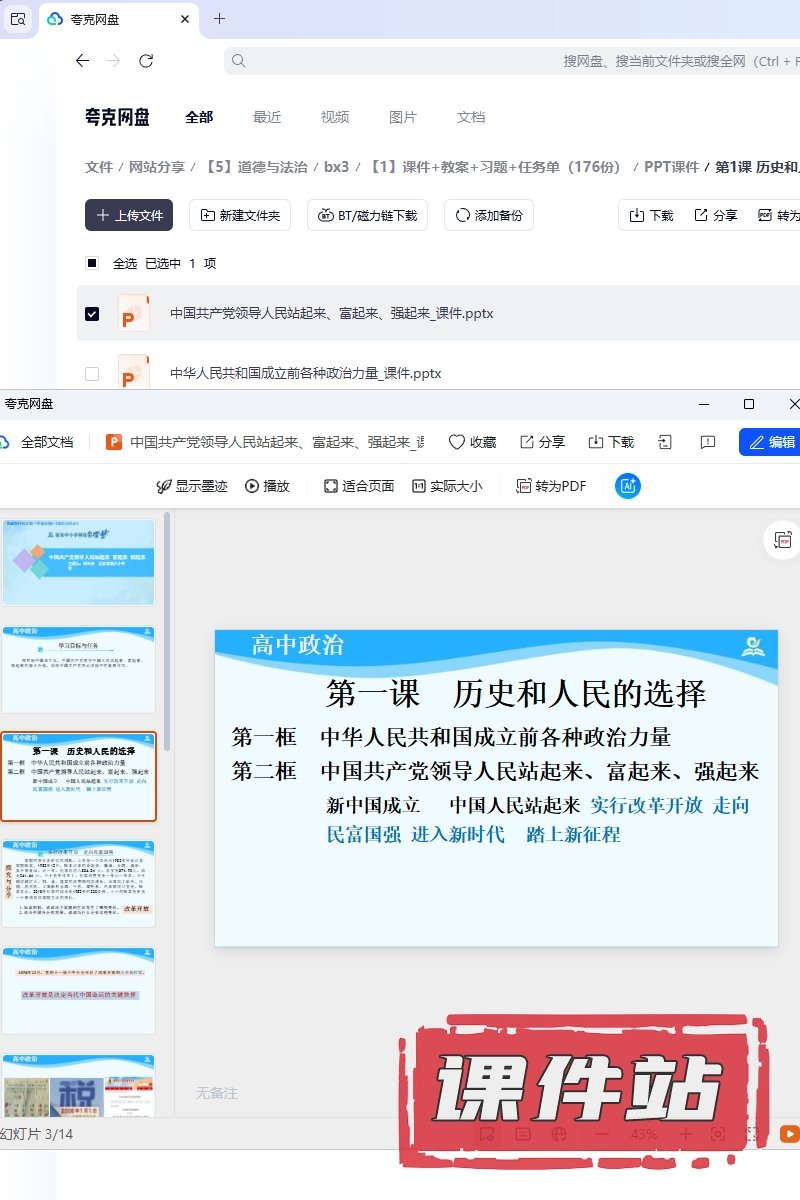The image size is (800, 1200).
Task: Check the 中华人民共和国成立前各种政治力量 file checkbox
Action: point(92,374)
